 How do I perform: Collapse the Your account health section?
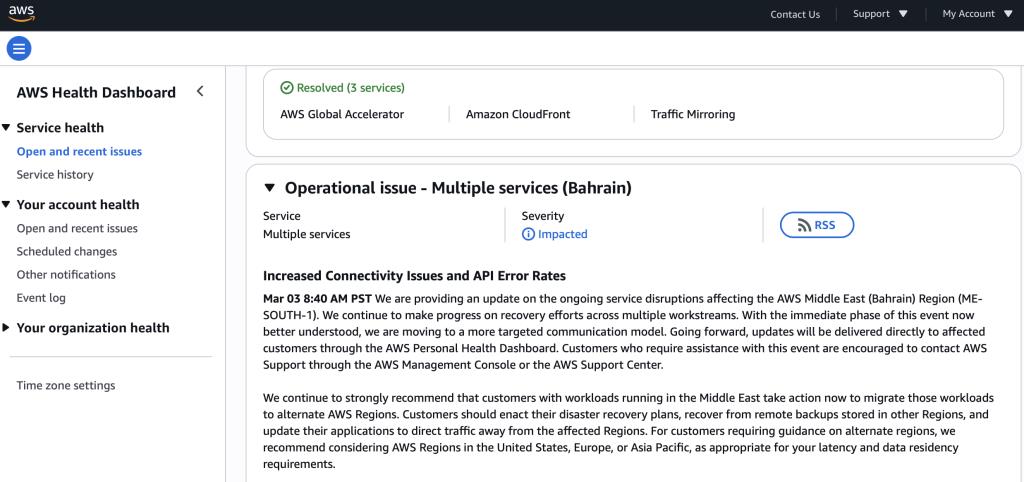click(6, 204)
